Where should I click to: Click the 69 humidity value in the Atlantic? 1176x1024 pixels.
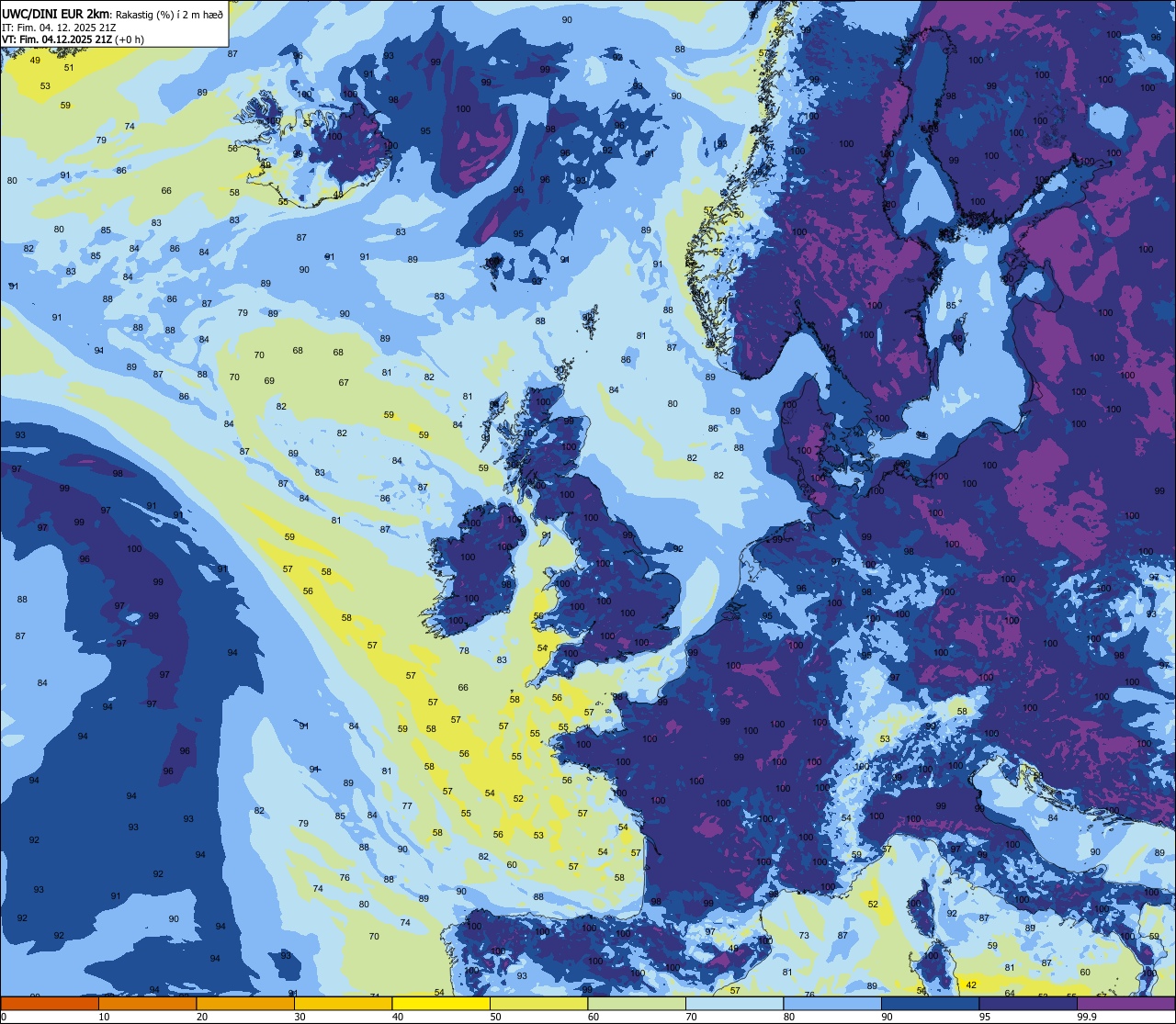click(x=269, y=380)
